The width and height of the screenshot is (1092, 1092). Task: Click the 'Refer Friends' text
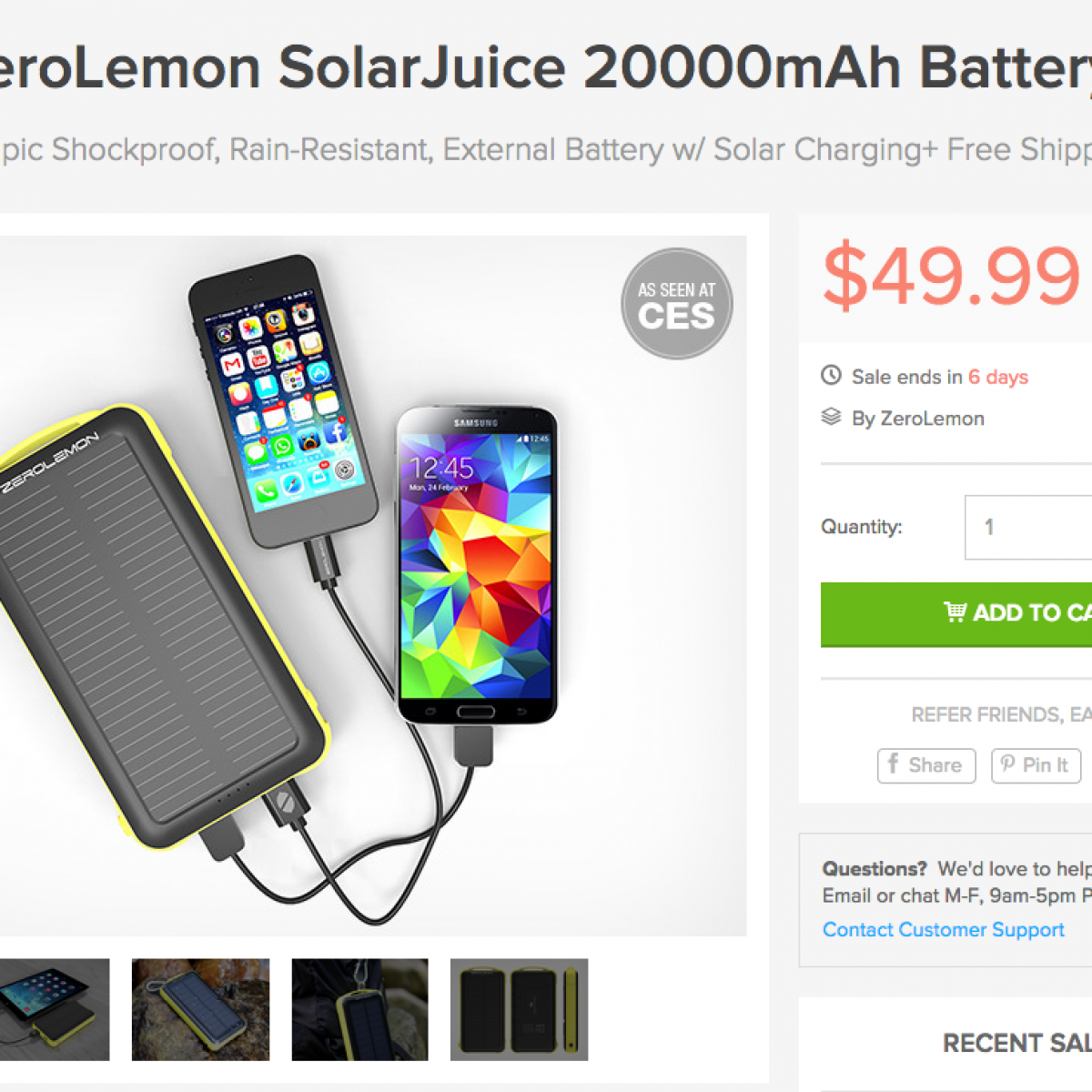(1001, 715)
